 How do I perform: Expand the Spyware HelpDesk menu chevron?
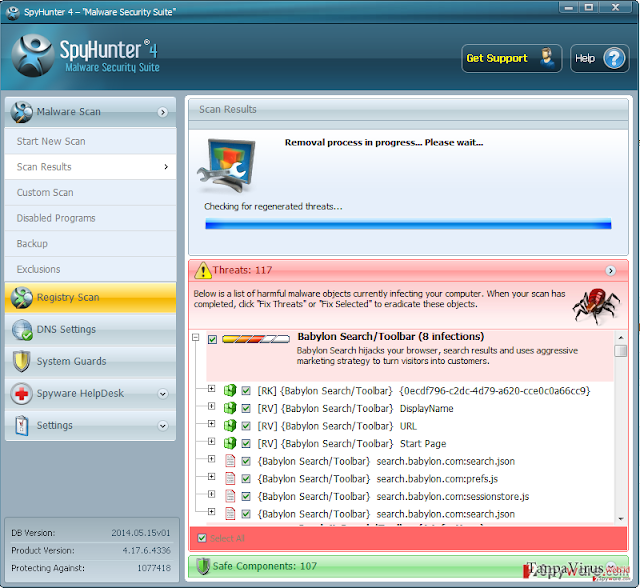click(x=162, y=394)
